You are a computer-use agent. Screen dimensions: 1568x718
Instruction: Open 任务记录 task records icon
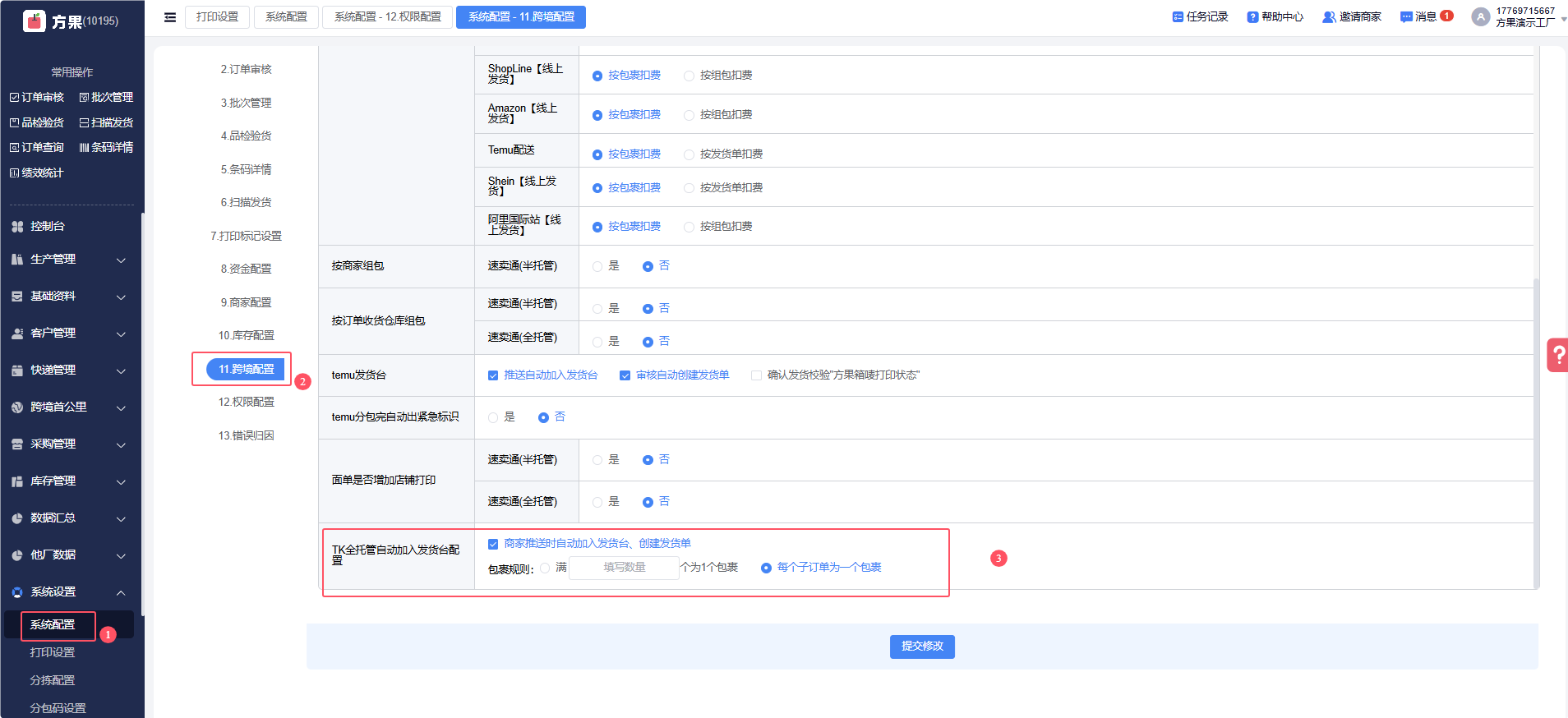(x=1178, y=17)
